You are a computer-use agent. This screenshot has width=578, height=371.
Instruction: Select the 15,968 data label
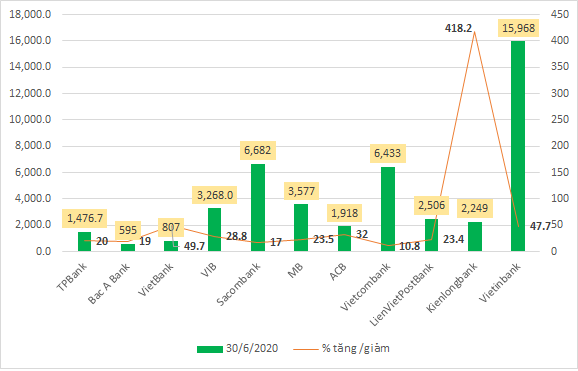[x=518, y=28]
